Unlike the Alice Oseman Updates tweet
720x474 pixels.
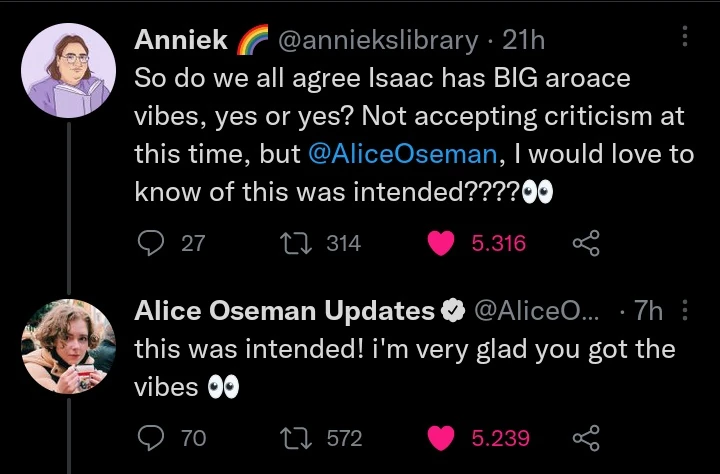445,437
